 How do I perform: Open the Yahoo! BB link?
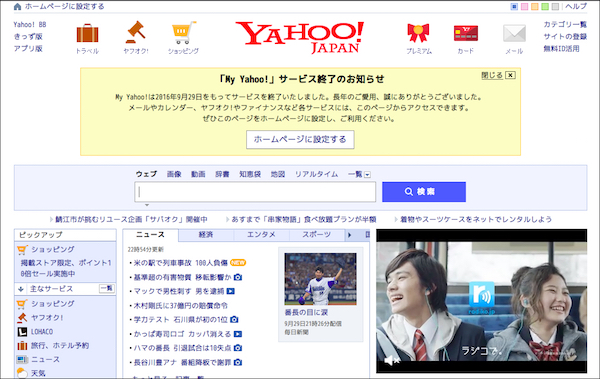30,25
